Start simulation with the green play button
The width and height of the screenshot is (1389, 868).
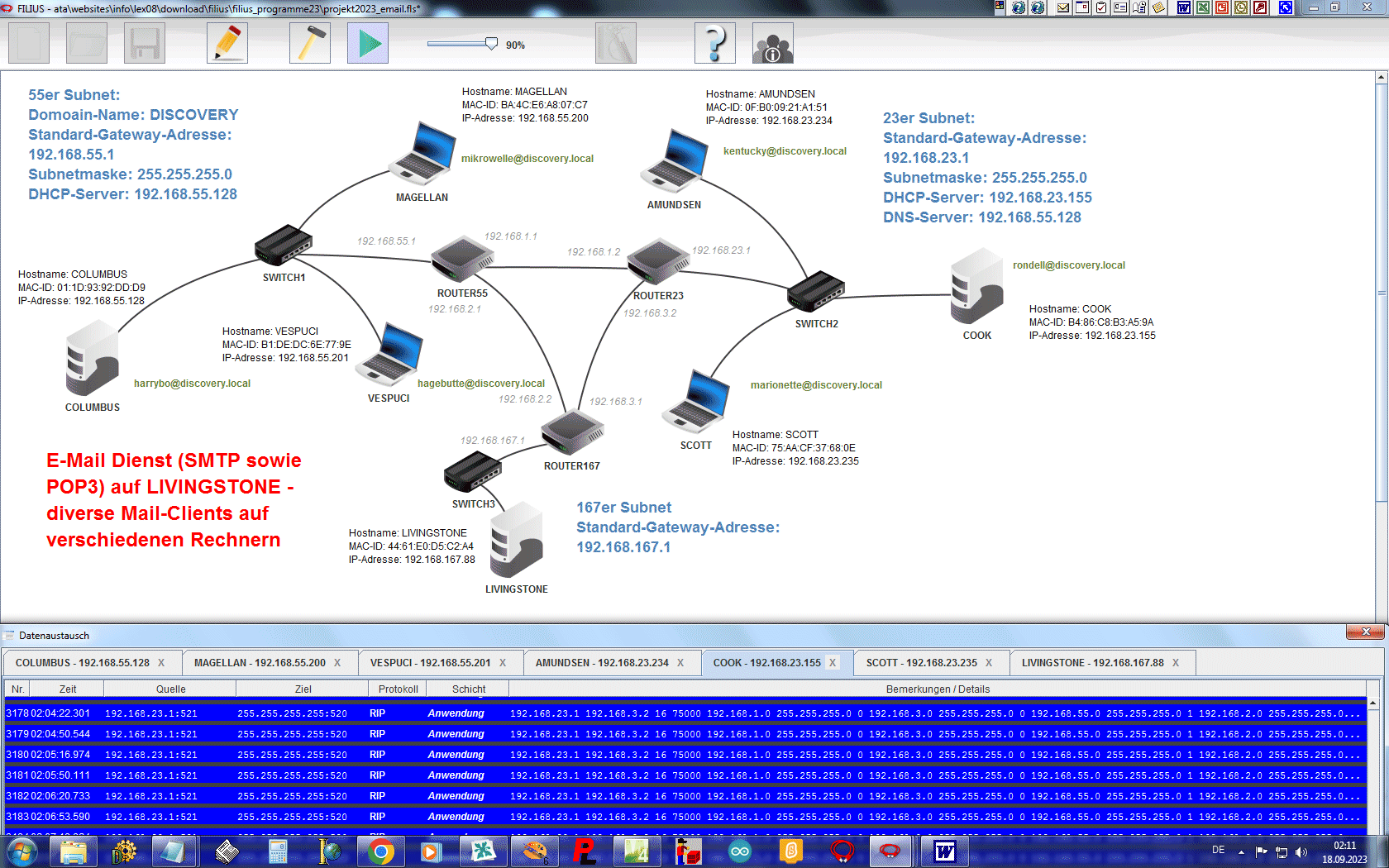coord(368,43)
